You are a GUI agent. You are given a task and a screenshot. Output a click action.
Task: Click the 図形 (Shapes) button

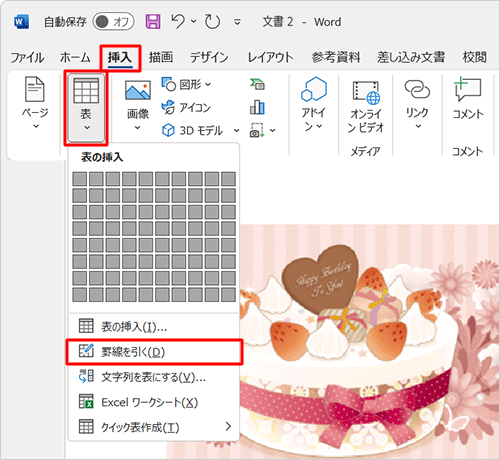point(186,84)
